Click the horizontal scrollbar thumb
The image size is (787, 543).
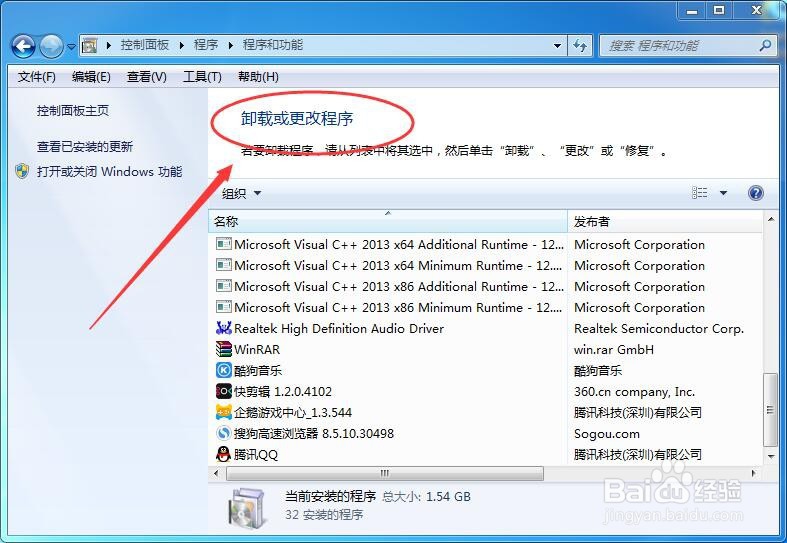click(385, 473)
